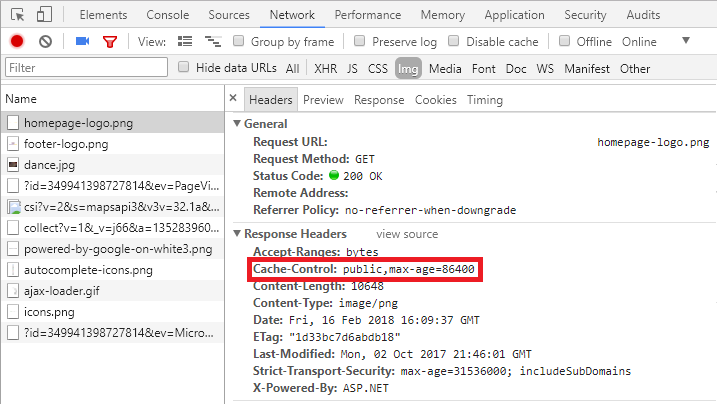This screenshot has height=404, width=717.
Task: Switch to the Console tab
Action: click(167, 15)
